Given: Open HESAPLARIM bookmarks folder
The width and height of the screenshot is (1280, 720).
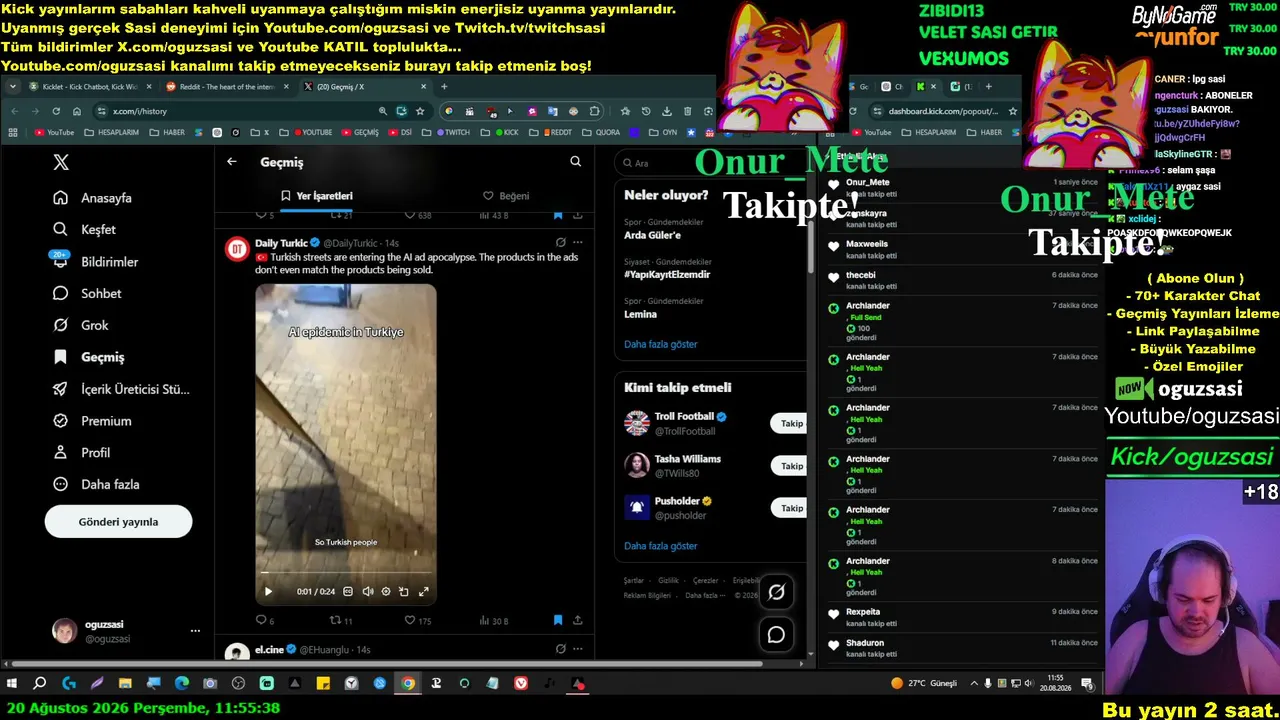Looking at the screenshot, I should pyautogui.click(x=110, y=132).
